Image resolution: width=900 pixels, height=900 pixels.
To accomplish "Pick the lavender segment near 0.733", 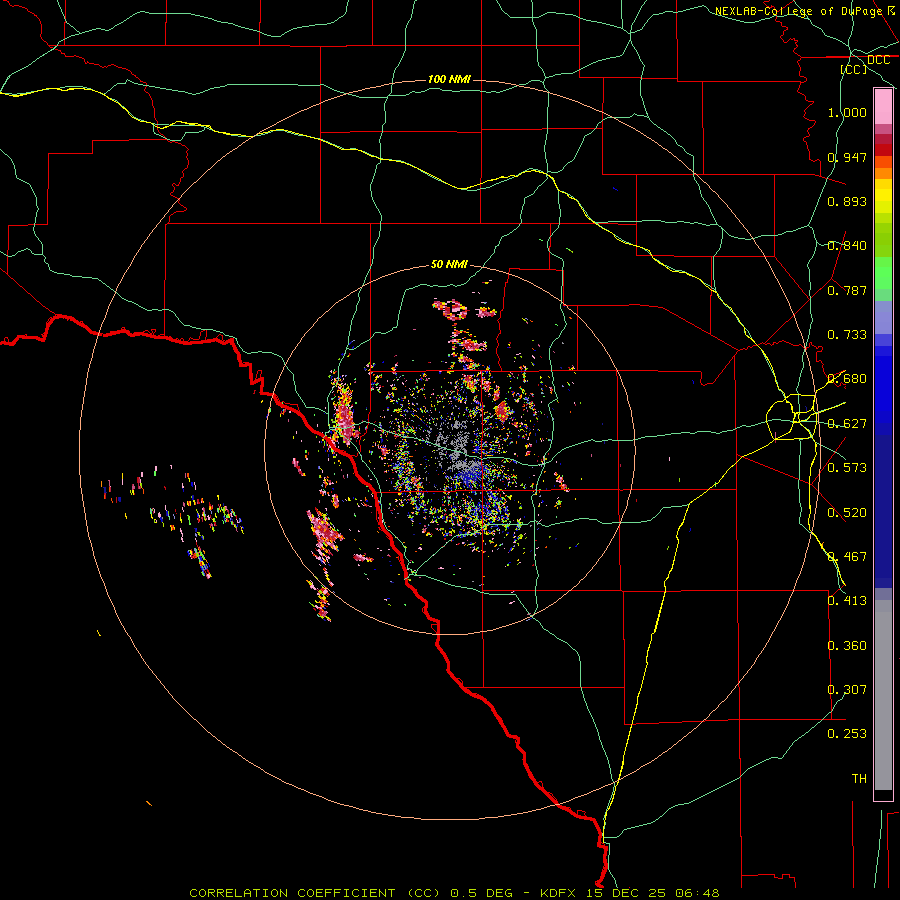I will coord(883,318).
